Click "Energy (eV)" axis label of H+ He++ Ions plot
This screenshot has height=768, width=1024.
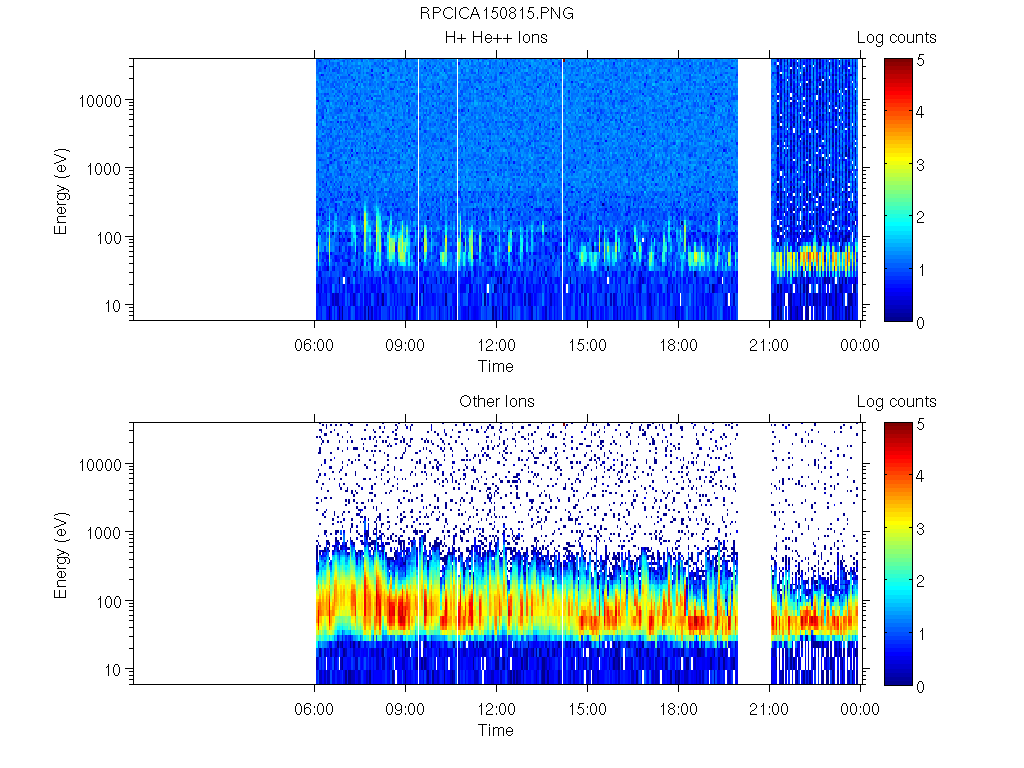click(61, 191)
